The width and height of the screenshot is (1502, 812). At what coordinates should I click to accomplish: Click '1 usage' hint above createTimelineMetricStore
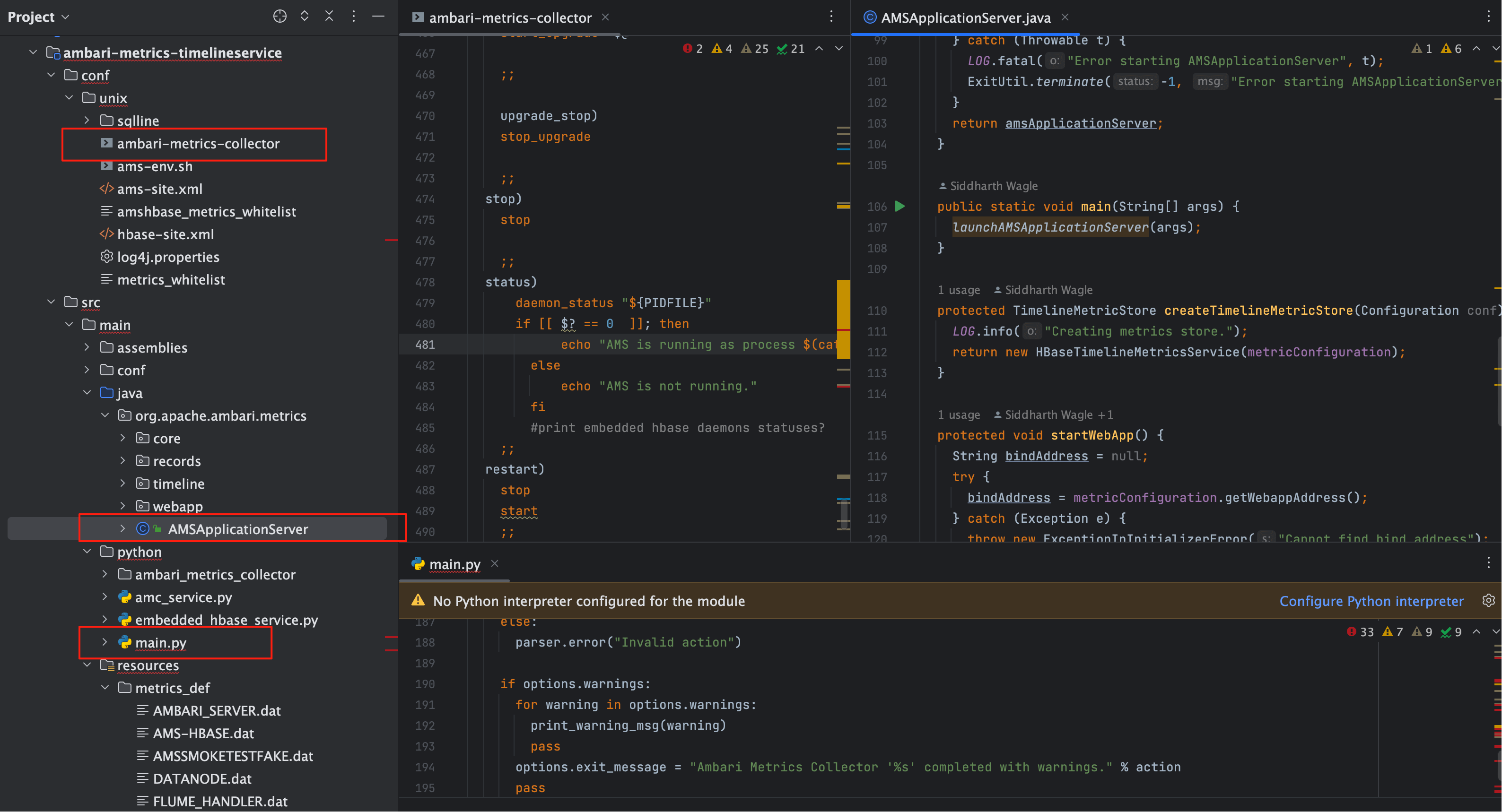click(x=958, y=290)
